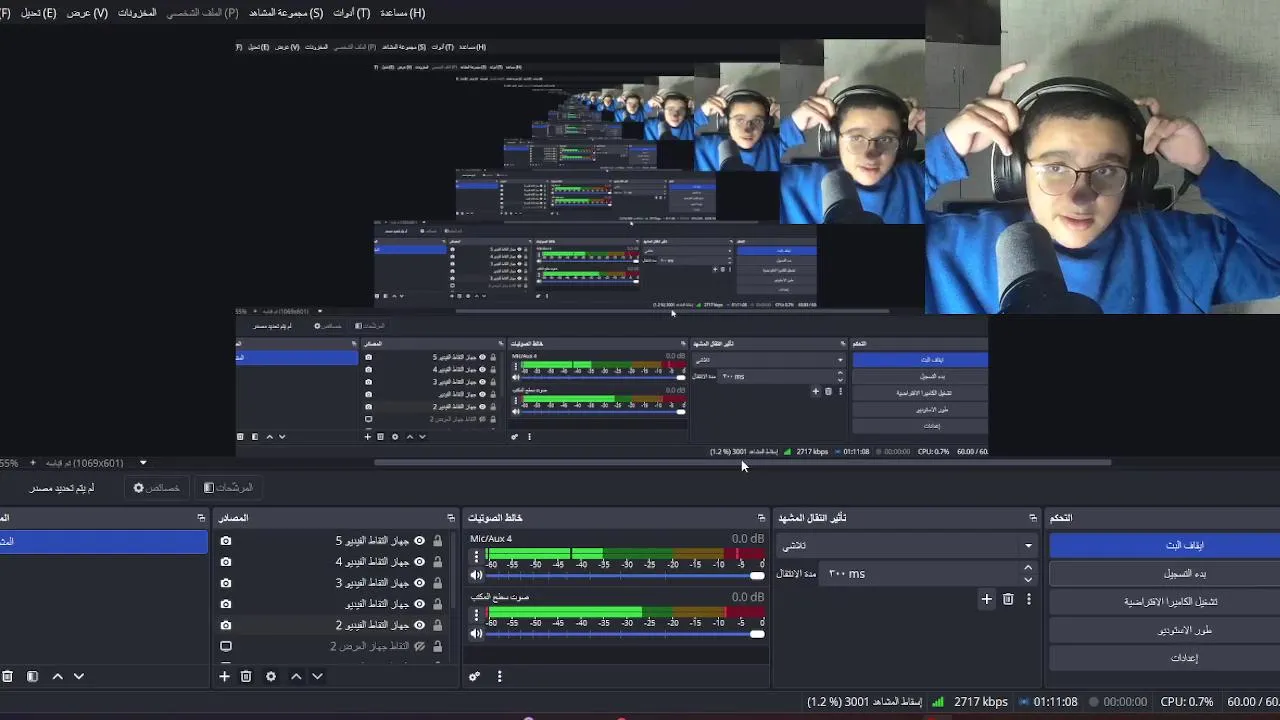Open scene filters icon in Scenes toolbar
This screenshot has width=1280, height=720.
click(x=32, y=677)
